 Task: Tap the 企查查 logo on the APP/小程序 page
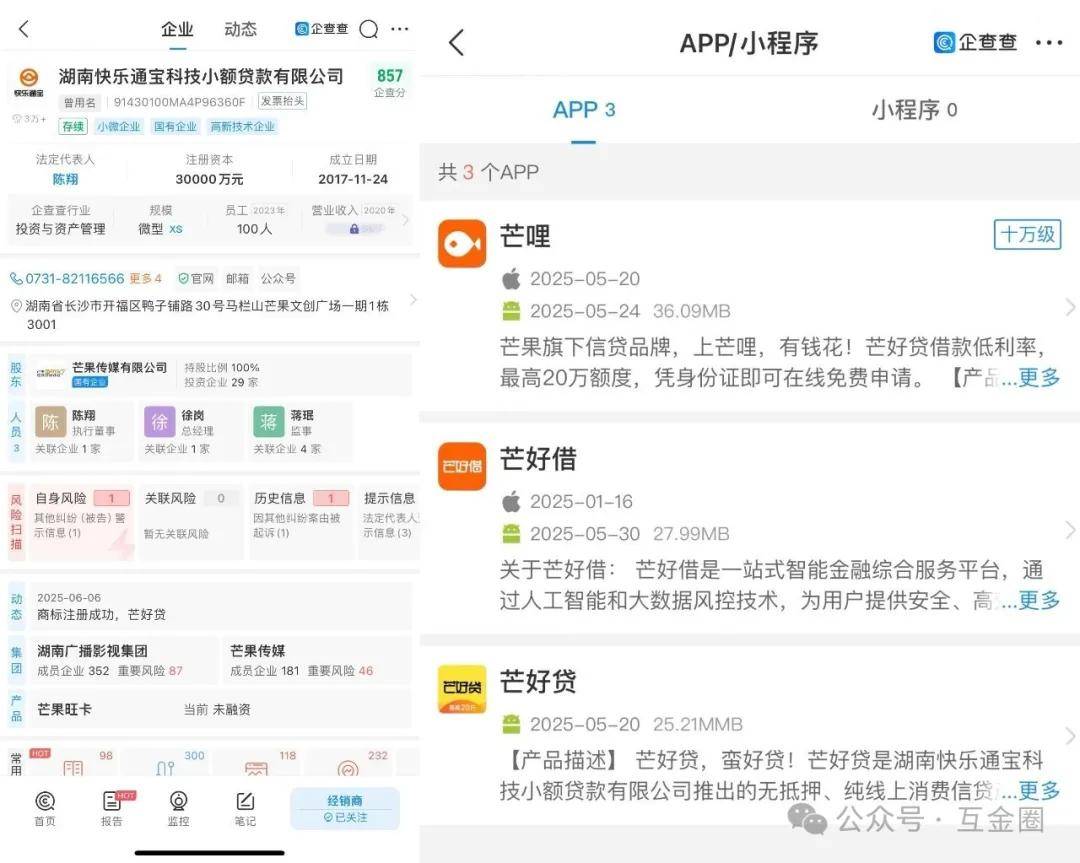(x=975, y=43)
